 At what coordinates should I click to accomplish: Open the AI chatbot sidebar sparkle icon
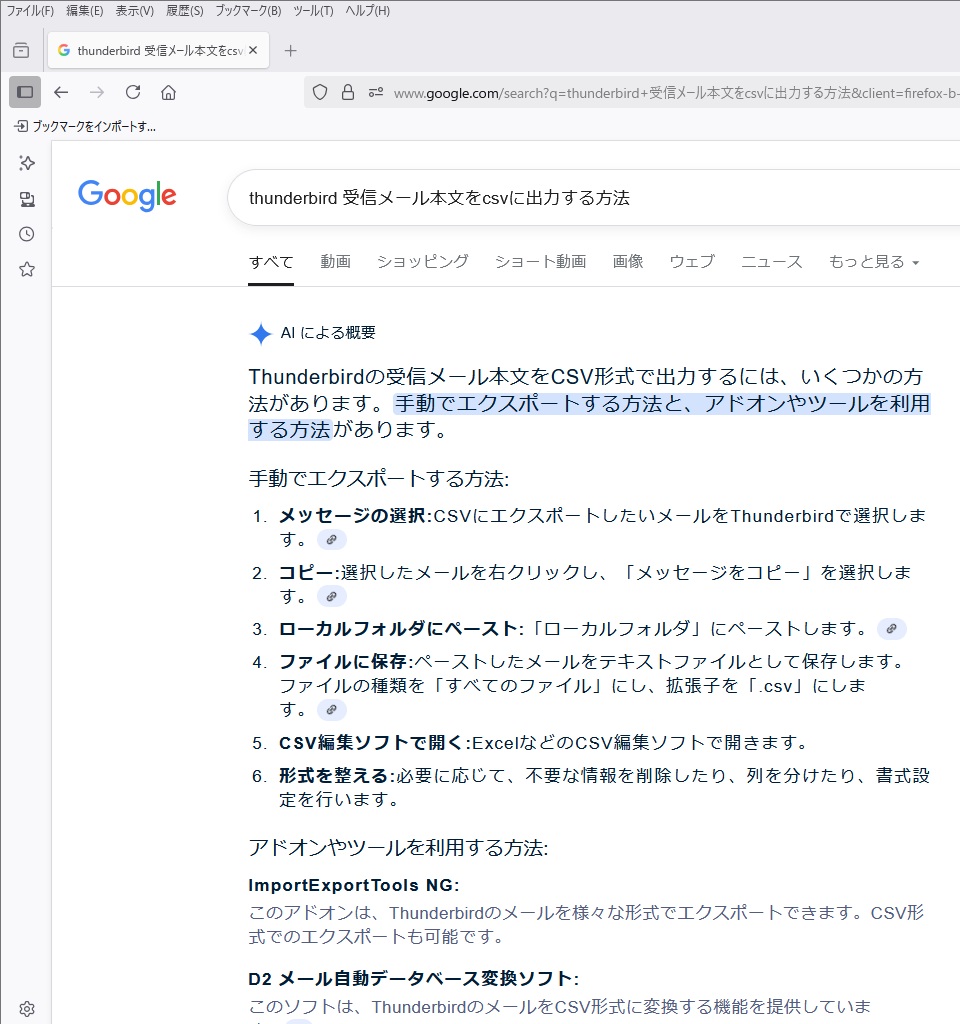27,163
